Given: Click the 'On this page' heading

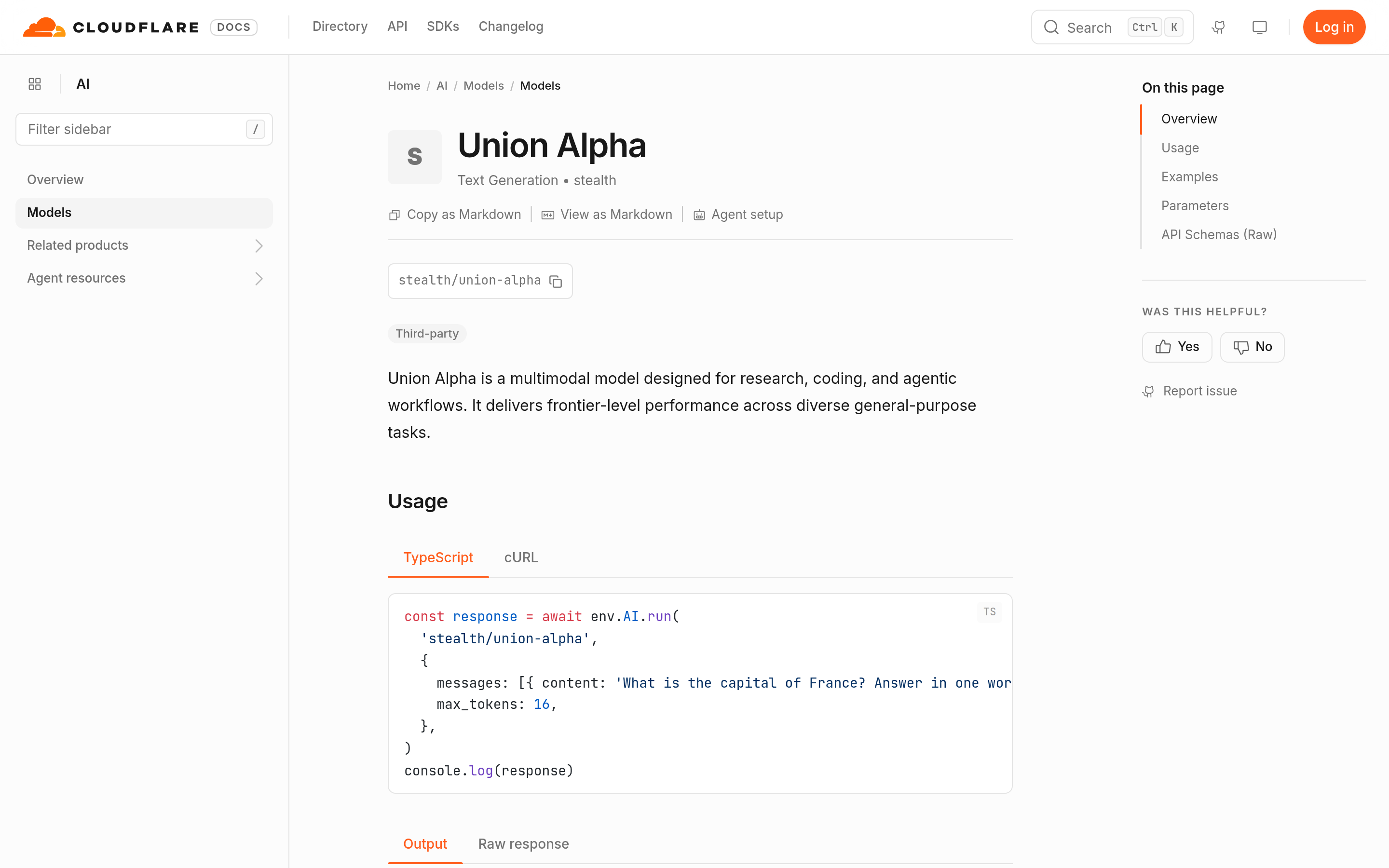Looking at the screenshot, I should (x=1183, y=88).
